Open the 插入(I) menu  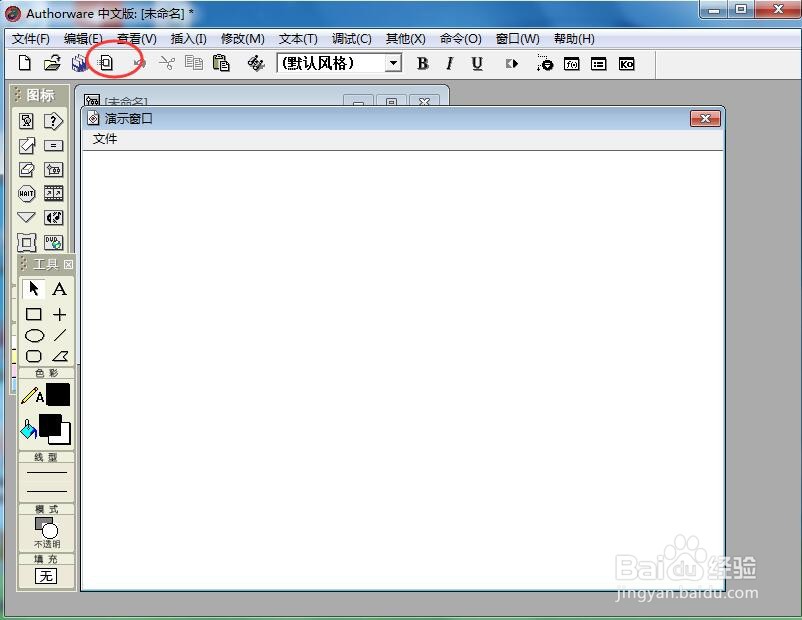tap(189, 39)
